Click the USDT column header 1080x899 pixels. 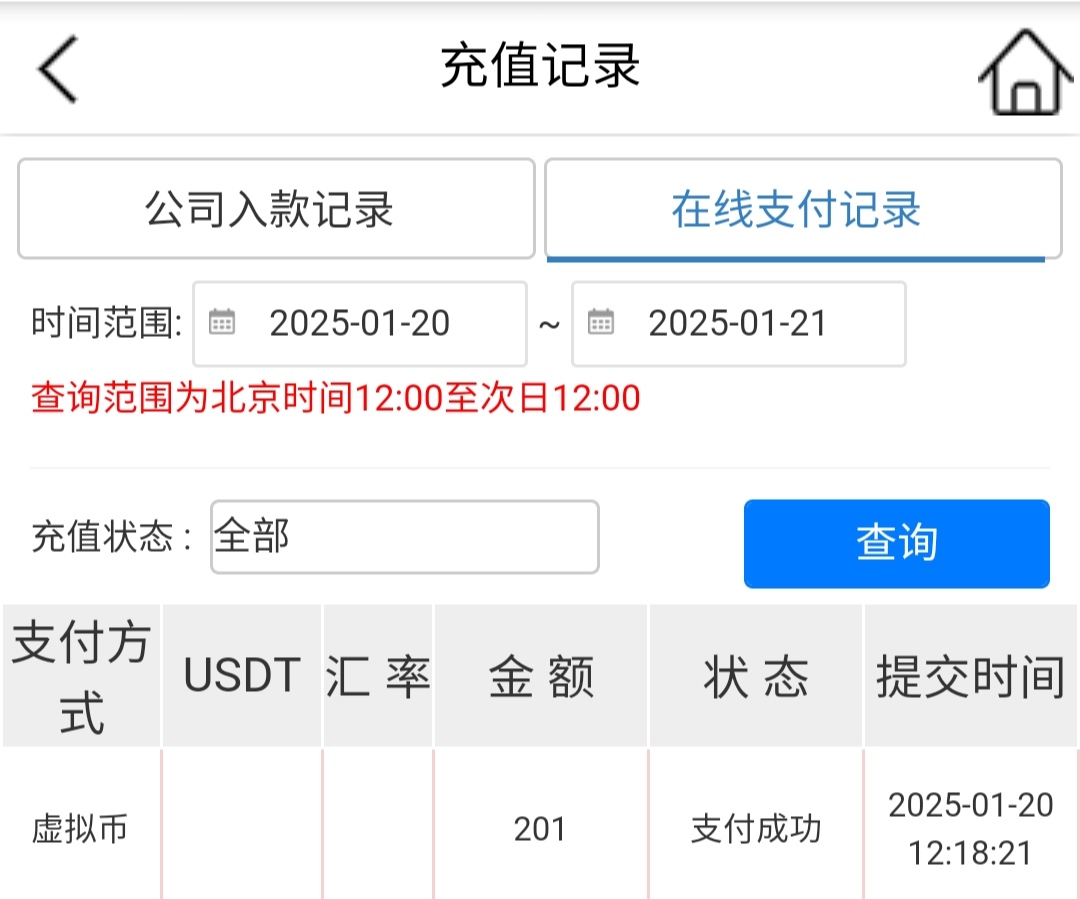242,676
